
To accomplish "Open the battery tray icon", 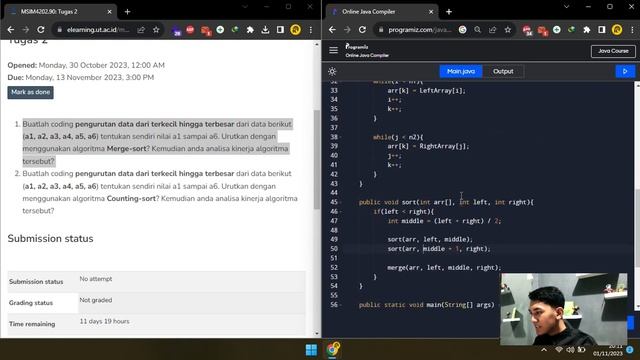I will pos(581,350).
